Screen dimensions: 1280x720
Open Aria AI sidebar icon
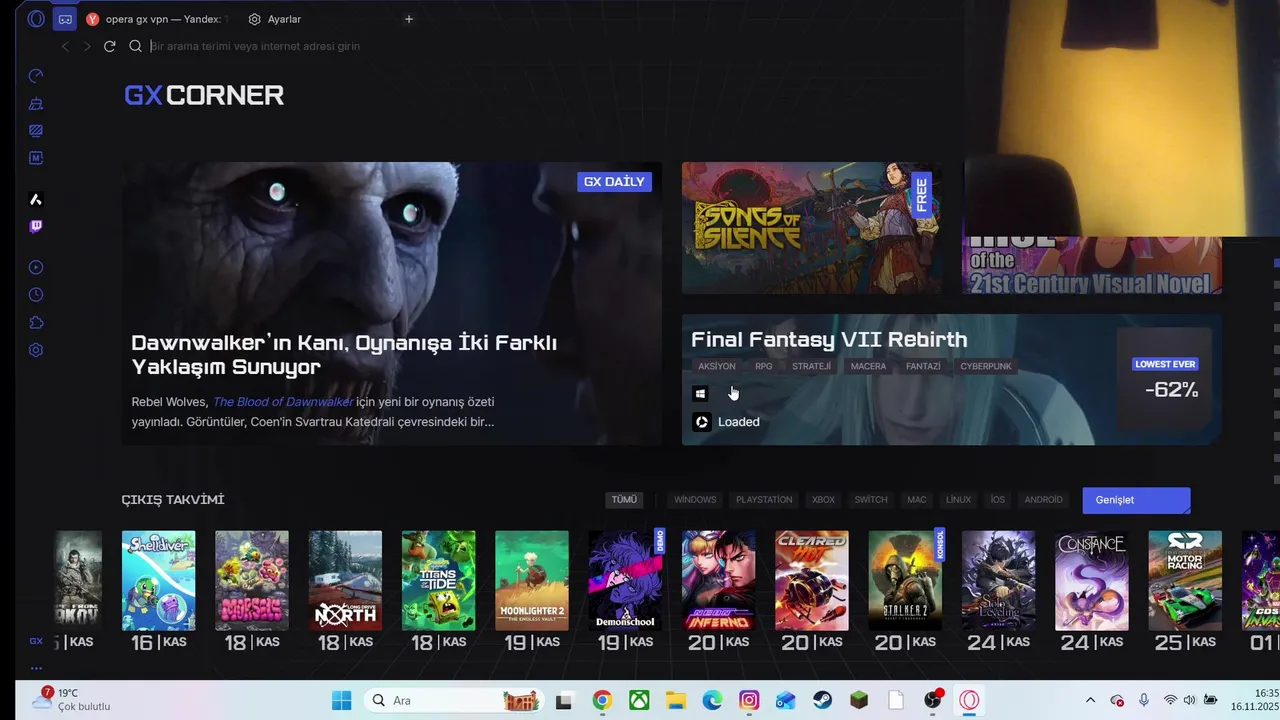pos(36,200)
